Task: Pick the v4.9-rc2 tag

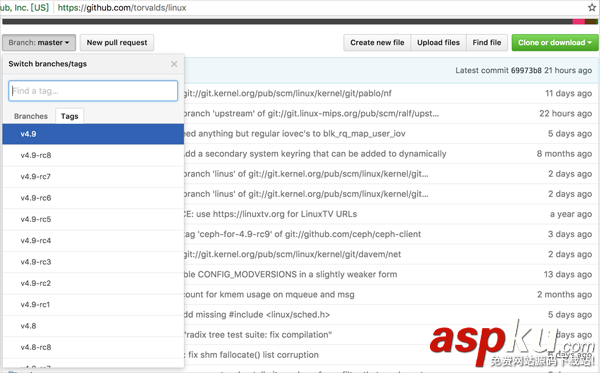Action: tap(93, 283)
